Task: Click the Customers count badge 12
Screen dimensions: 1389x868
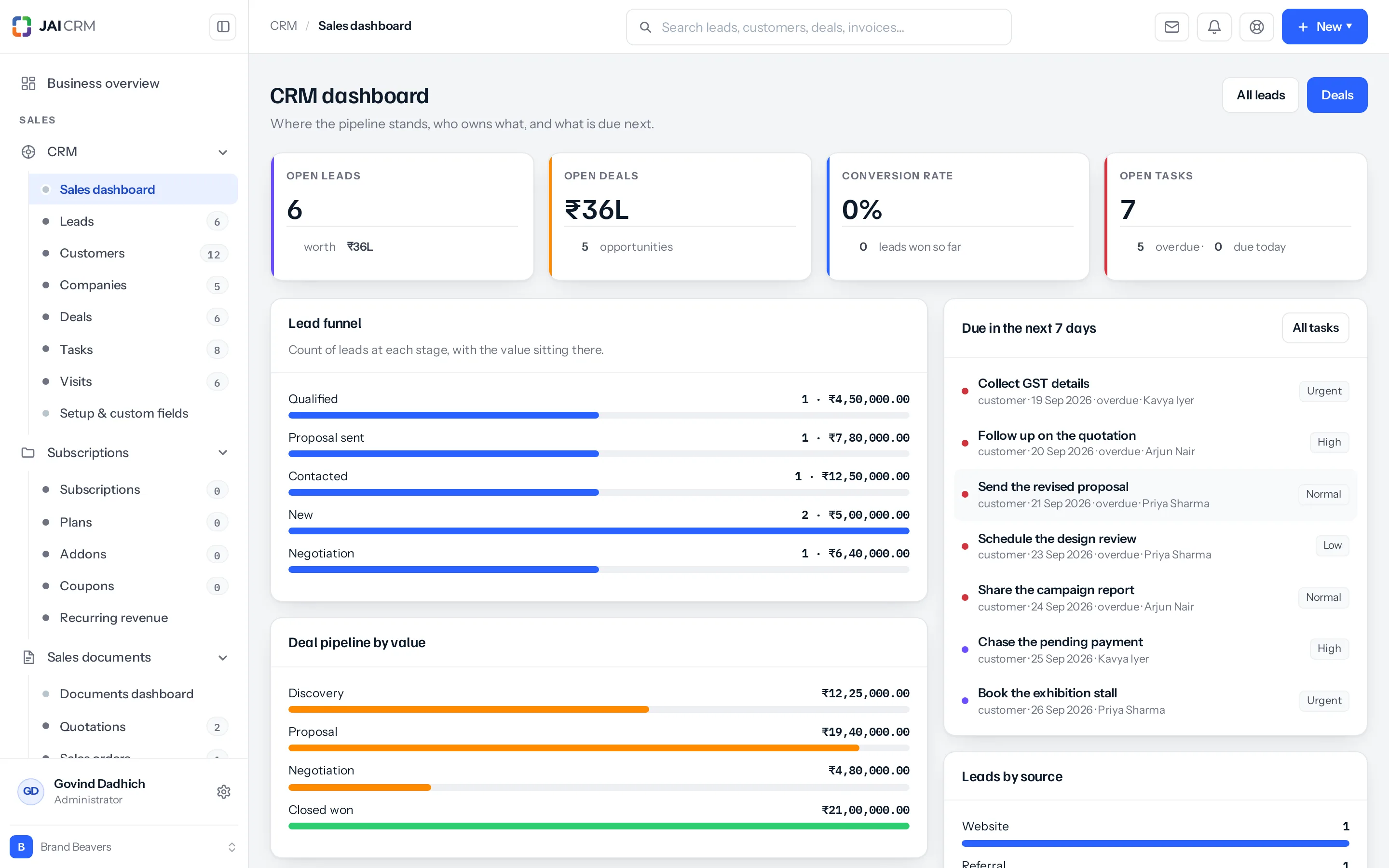Action: [214, 254]
